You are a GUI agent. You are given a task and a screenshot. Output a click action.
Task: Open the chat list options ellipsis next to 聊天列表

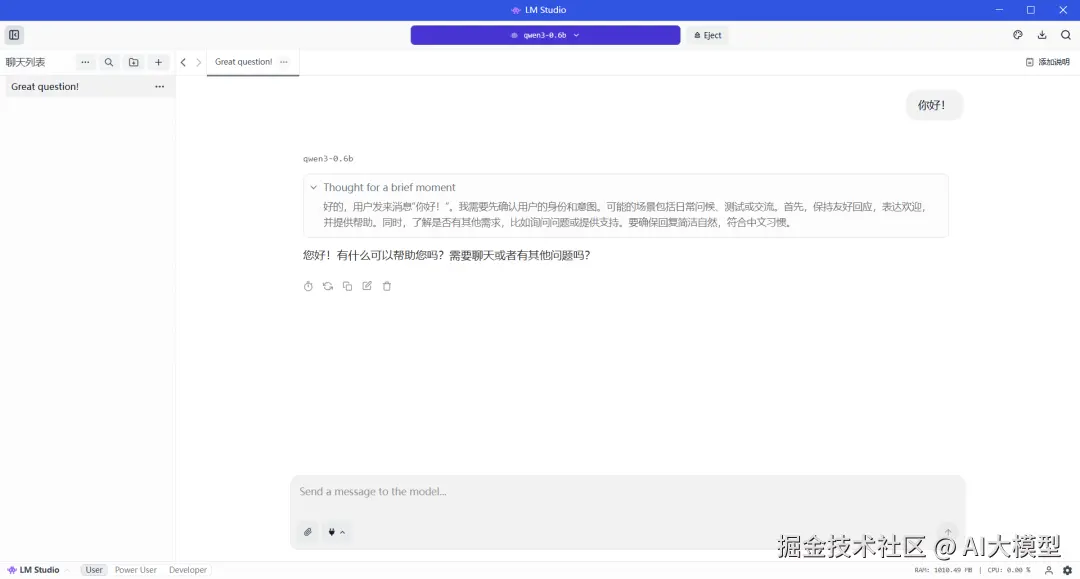[85, 62]
